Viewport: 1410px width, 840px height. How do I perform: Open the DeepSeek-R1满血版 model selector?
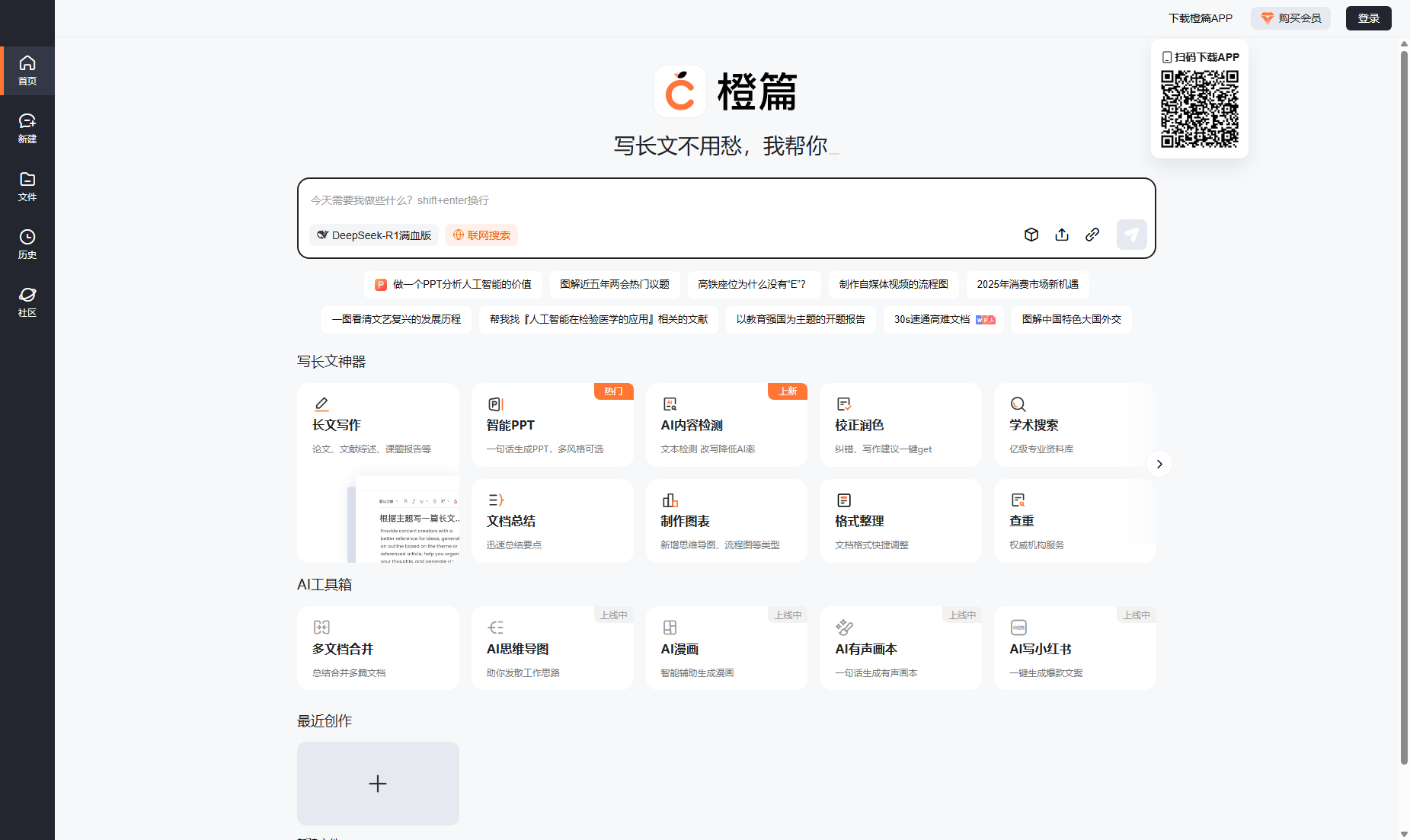[372, 235]
